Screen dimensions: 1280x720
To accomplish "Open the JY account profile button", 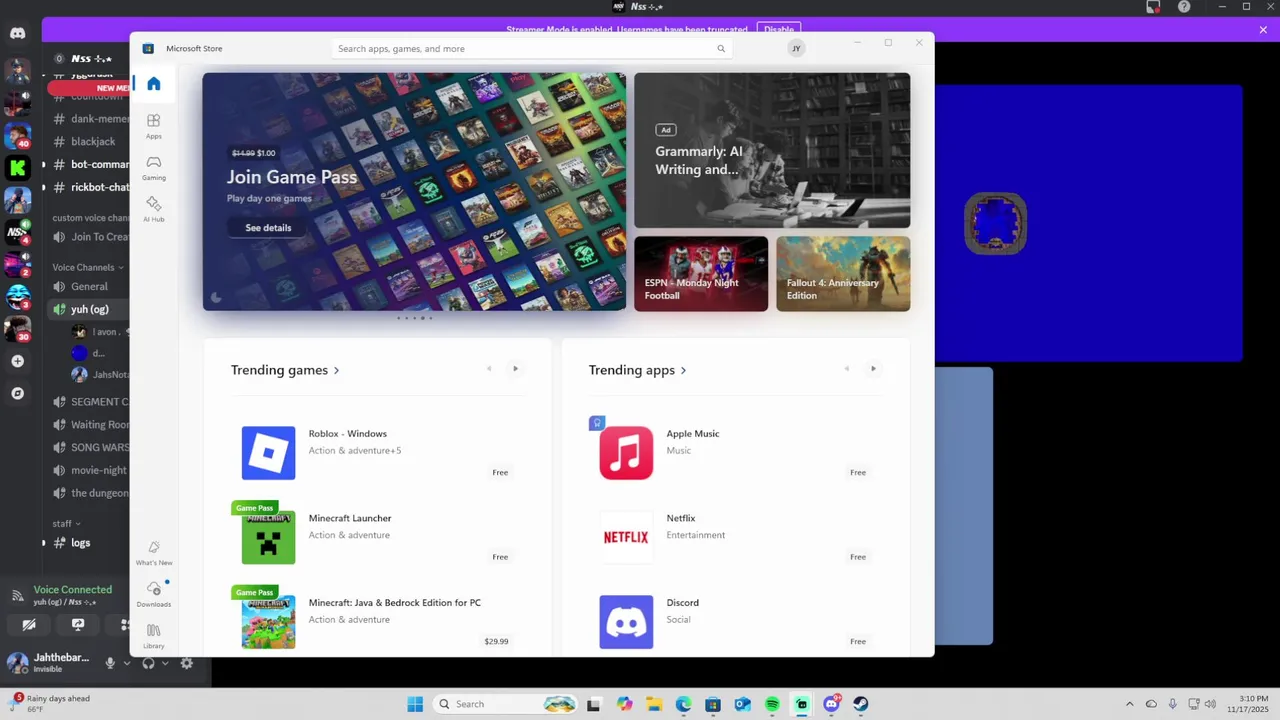I will point(796,48).
